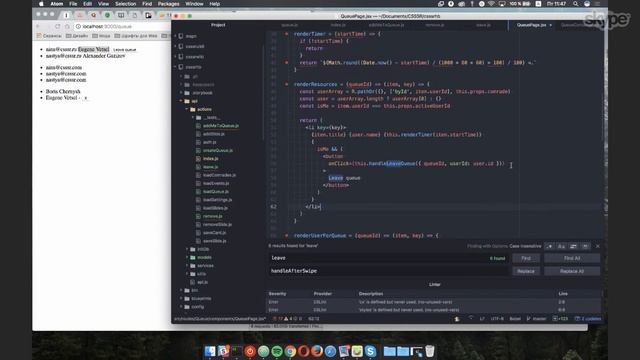The width and height of the screenshot is (640, 360).
Task: Open the Find menu
Action: pos(147,4)
